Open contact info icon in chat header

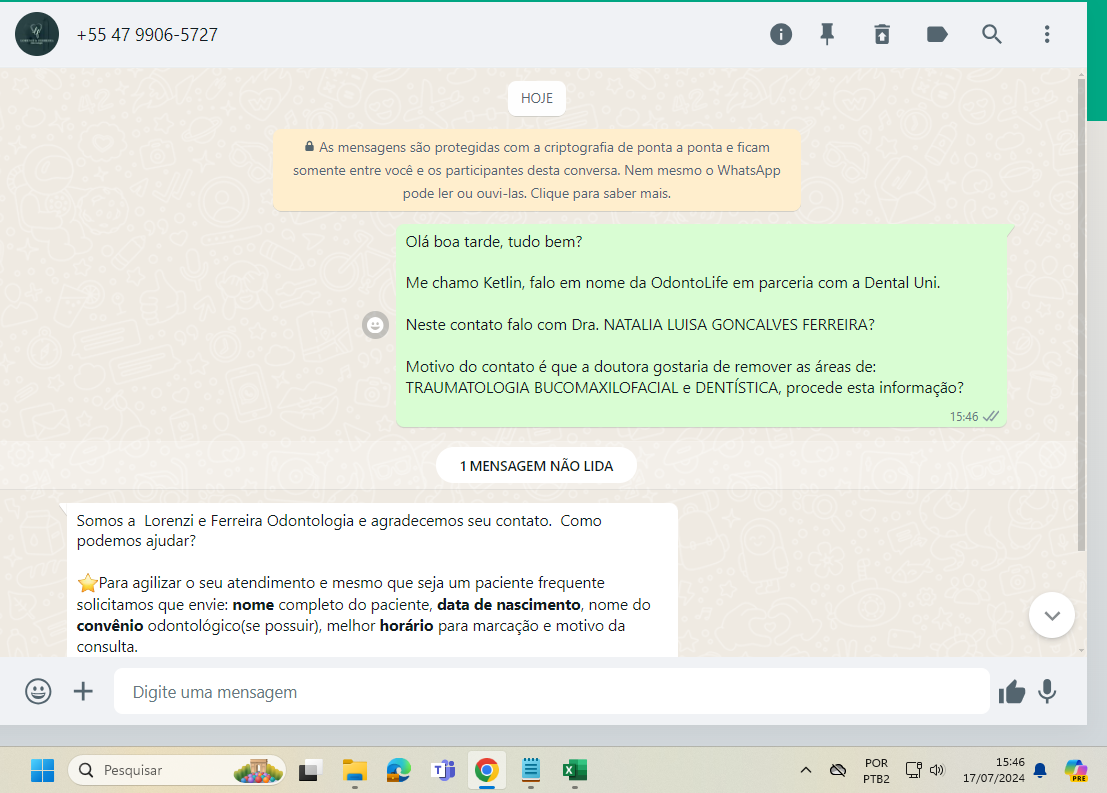pos(780,34)
